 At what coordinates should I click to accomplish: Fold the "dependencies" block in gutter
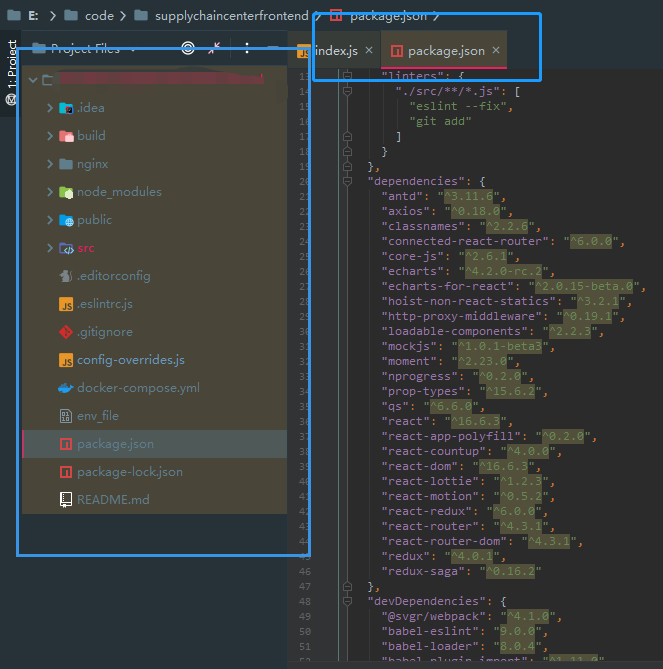pyautogui.click(x=347, y=181)
